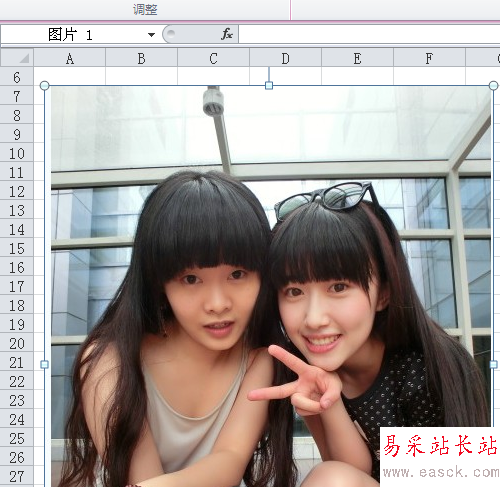Image resolution: width=500 pixels, height=487 pixels.
Task: Select row 7 header
Action: pos(17,96)
